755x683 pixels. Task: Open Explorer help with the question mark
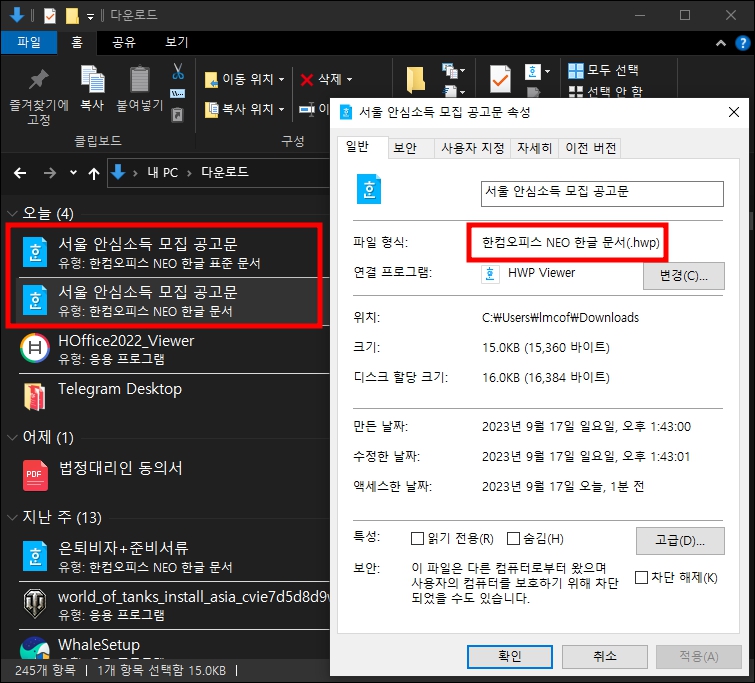742,43
